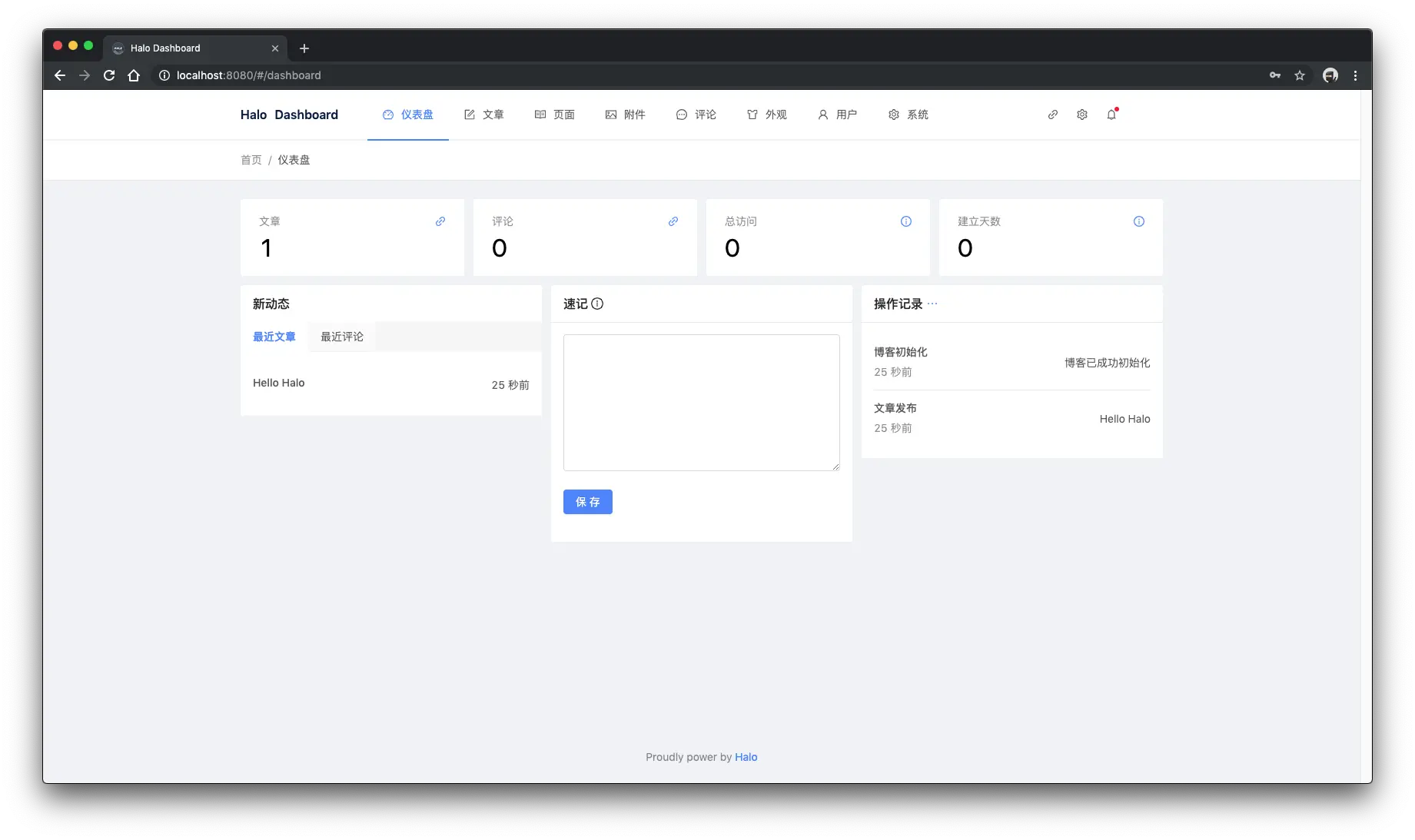
Task: Open the Halo link in the footer
Action: (745, 757)
